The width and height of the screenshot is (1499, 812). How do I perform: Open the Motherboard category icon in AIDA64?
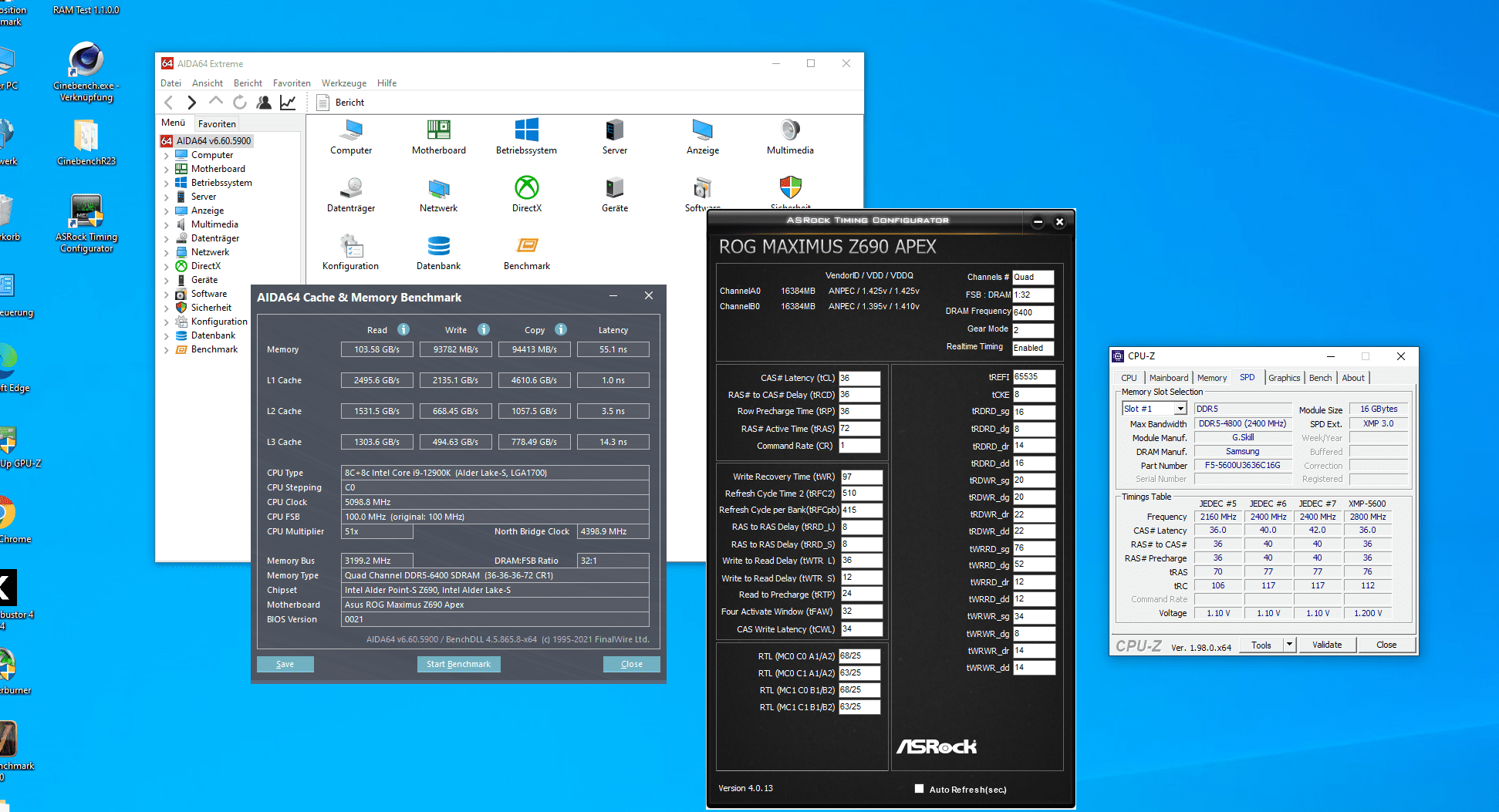tap(438, 138)
